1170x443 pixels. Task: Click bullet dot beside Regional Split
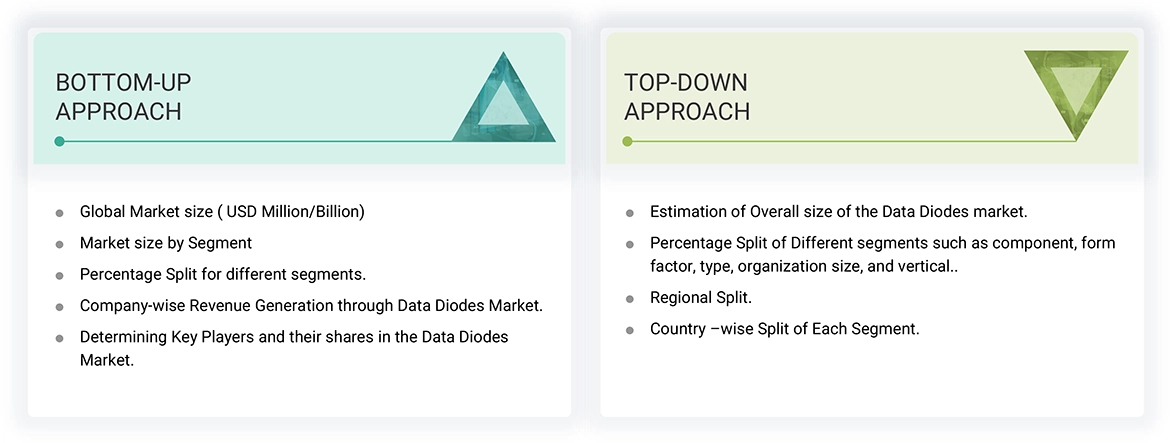[629, 299]
